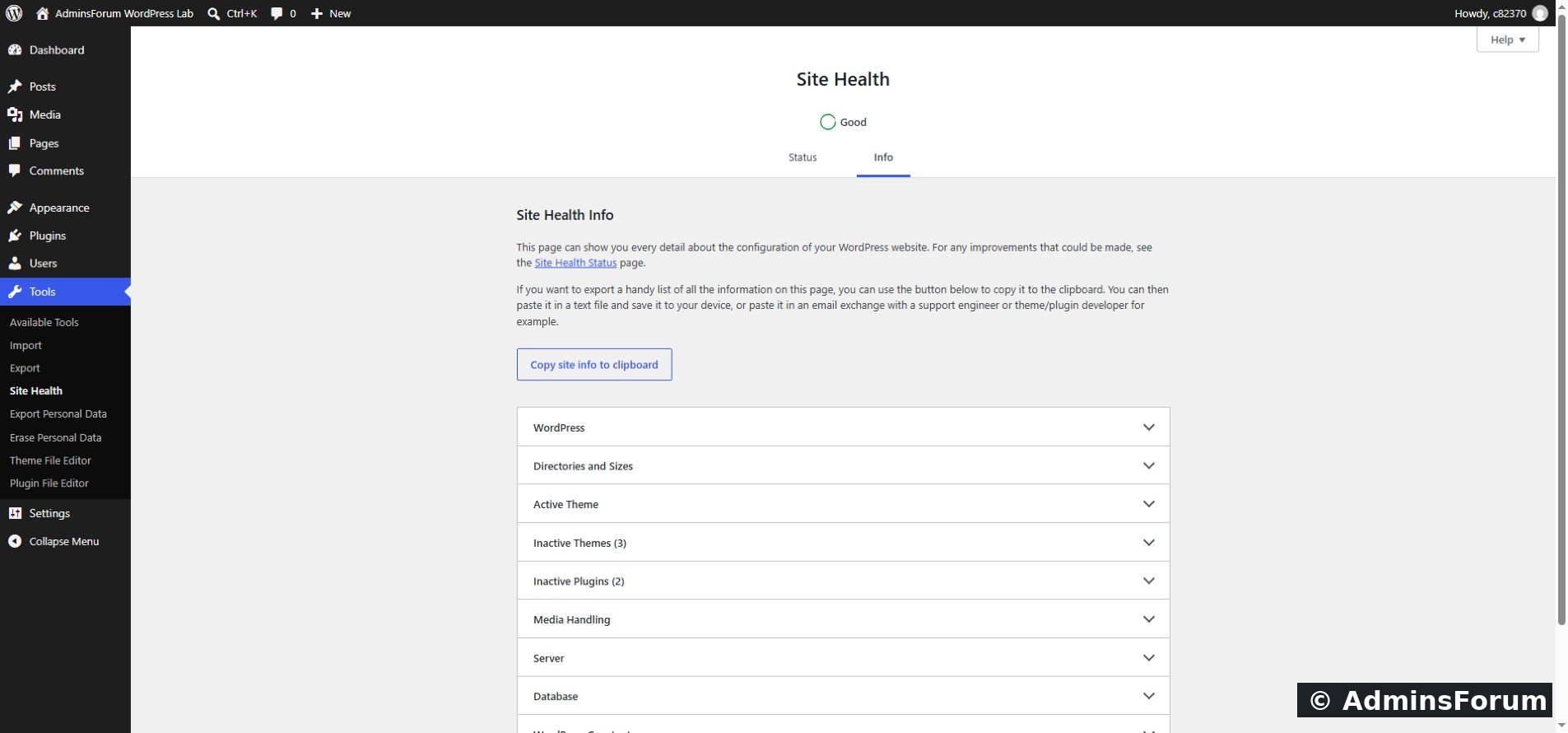Click the Media icon in sidebar

15,114
